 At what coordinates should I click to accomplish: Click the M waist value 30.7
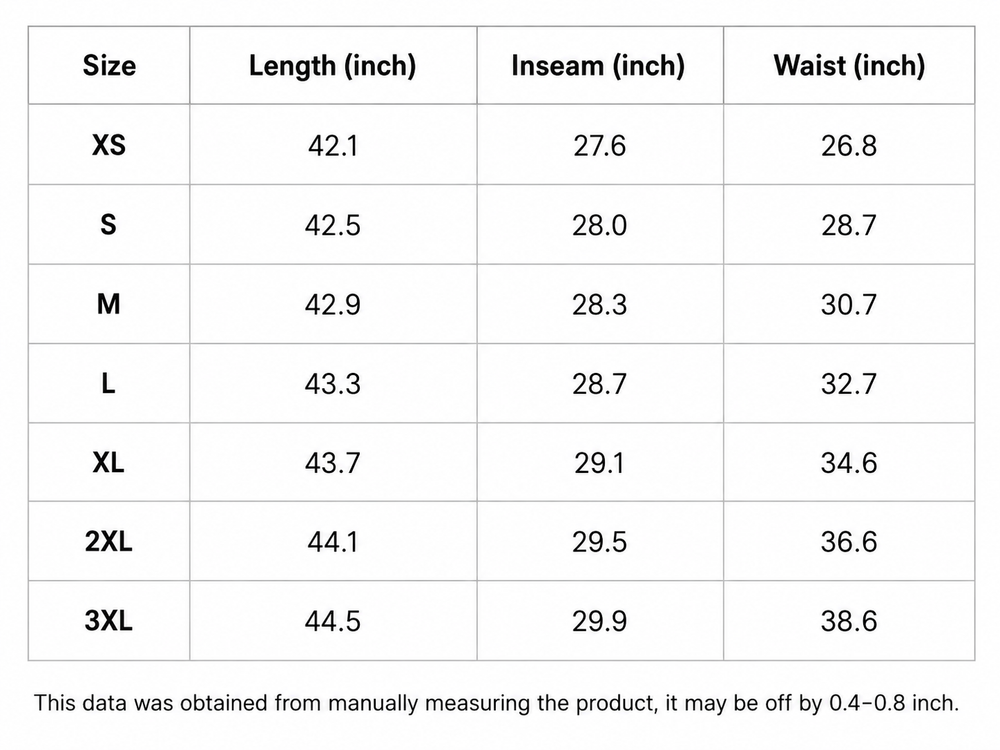[849, 304]
